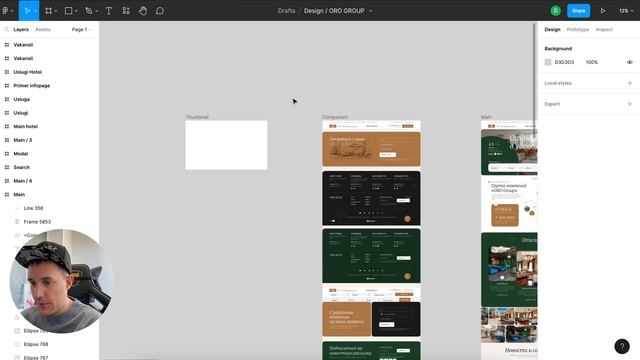Click frame icon next to Uslugi Hotel
The width and height of the screenshot is (640, 360).
point(7,72)
